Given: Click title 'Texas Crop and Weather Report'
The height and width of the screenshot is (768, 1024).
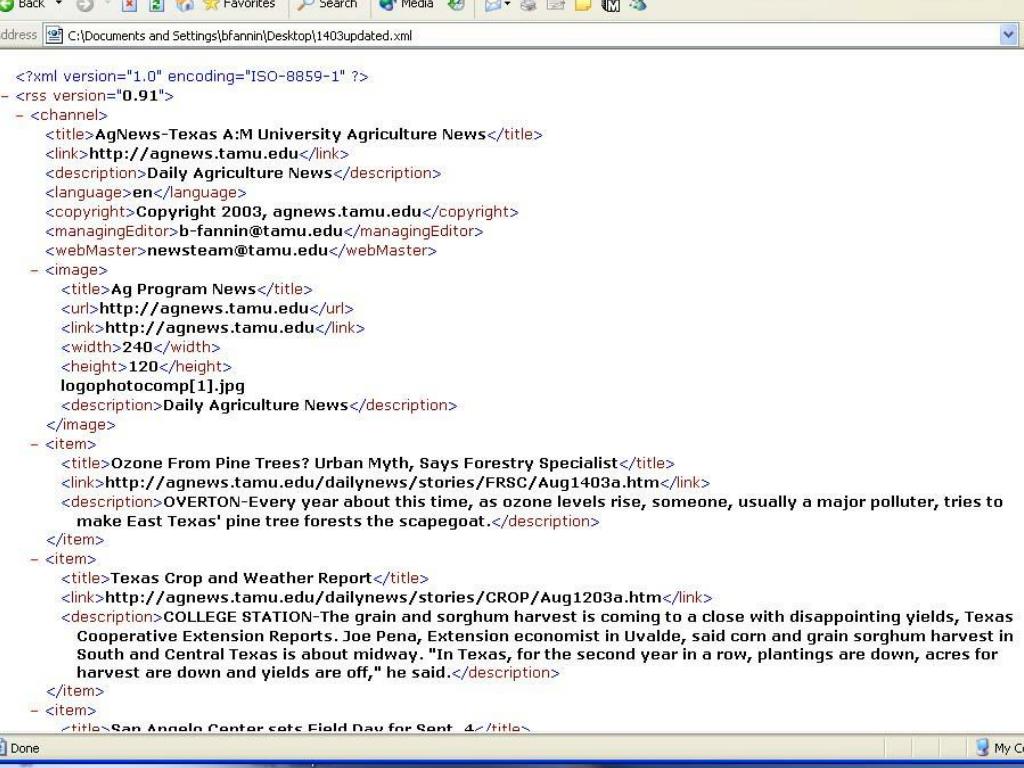Looking at the screenshot, I should pos(241,579).
